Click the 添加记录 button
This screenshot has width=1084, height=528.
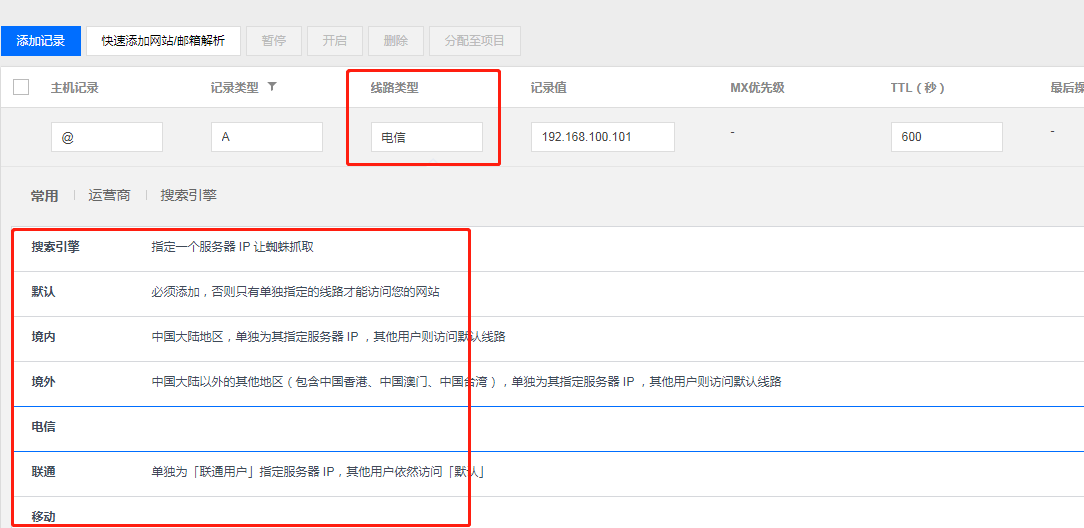[x=40, y=41]
